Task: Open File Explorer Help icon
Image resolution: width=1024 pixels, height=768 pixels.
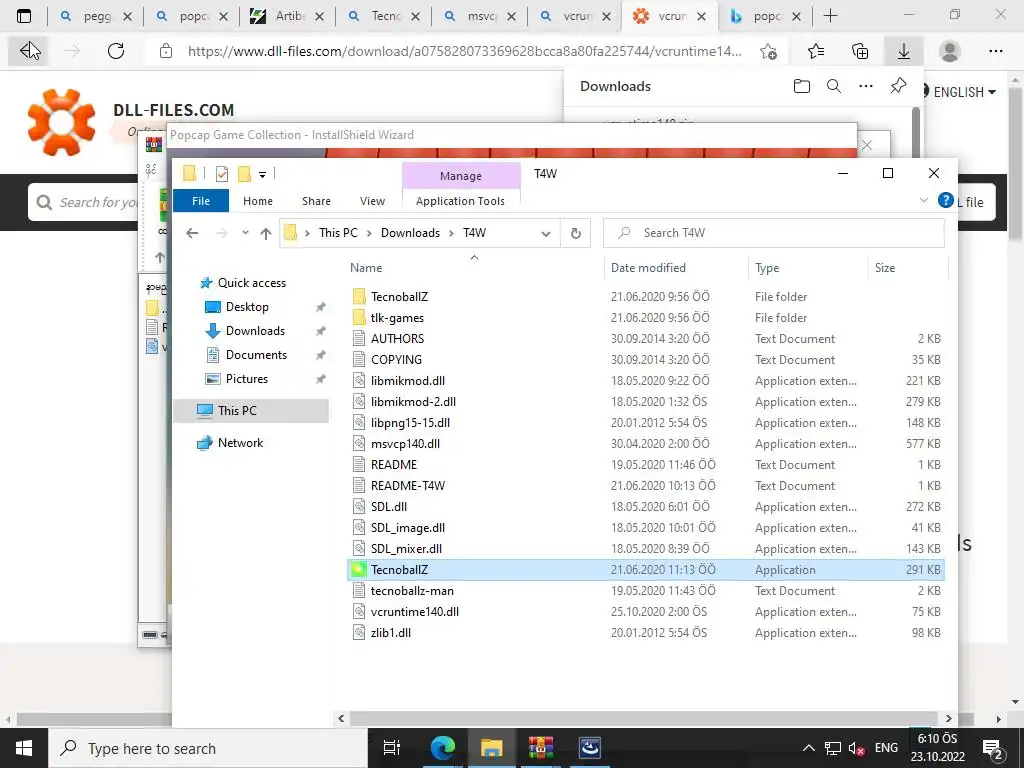Action: pyautogui.click(x=945, y=200)
